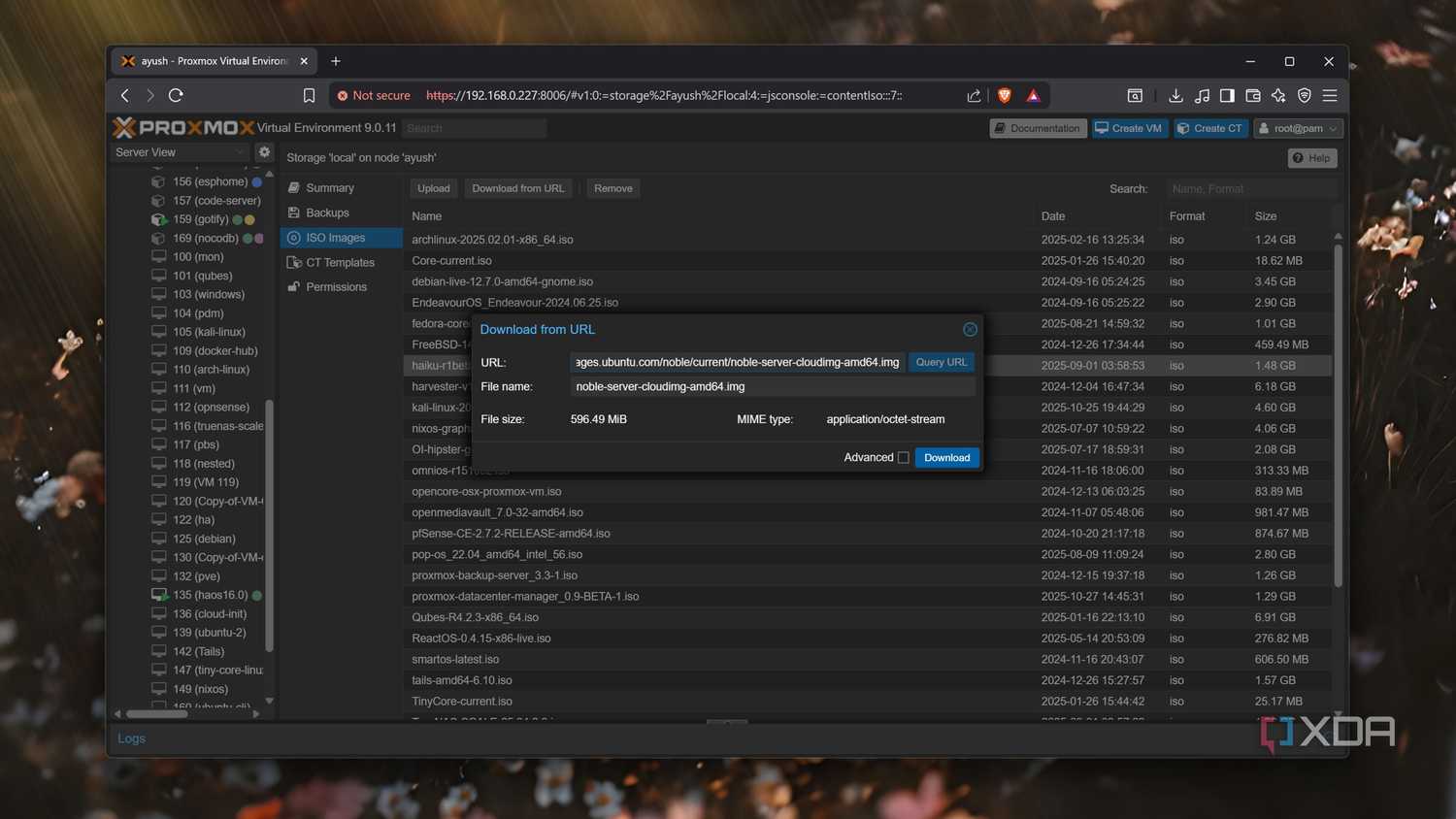Switch to the Backups tab
The width and height of the screenshot is (1456, 819).
coord(341,213)
